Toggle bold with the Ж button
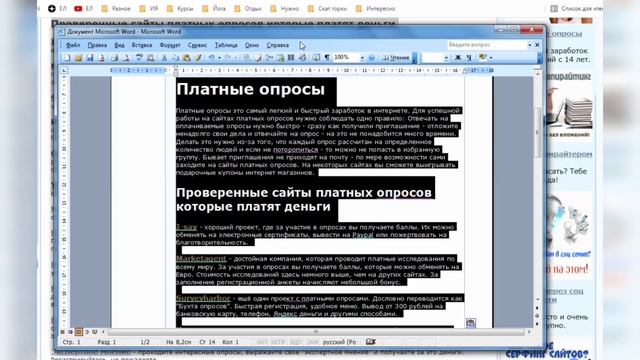The width and height of the screenshot is (640, 360). [458, 58]
